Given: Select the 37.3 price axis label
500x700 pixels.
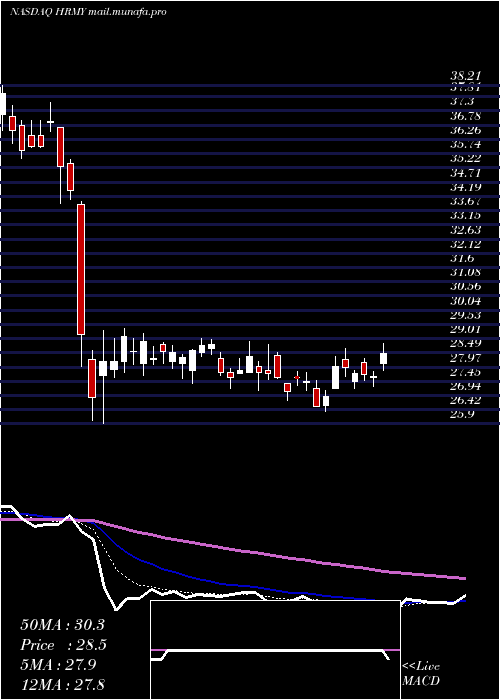Looking at the screenshot, I should [x=462, y=102].
